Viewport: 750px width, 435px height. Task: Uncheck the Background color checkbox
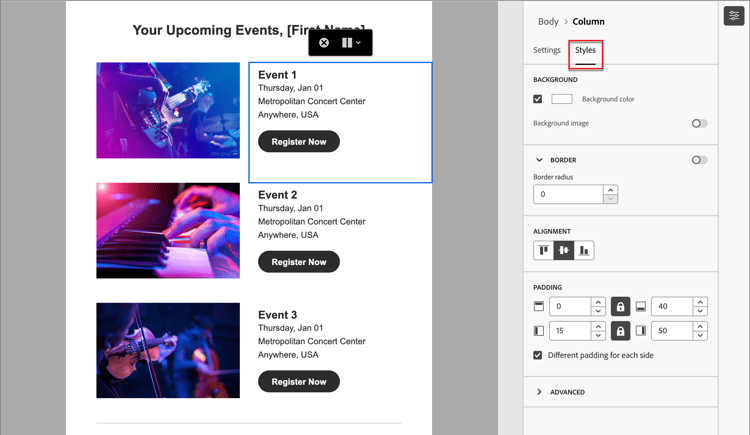tap(538, 99)
